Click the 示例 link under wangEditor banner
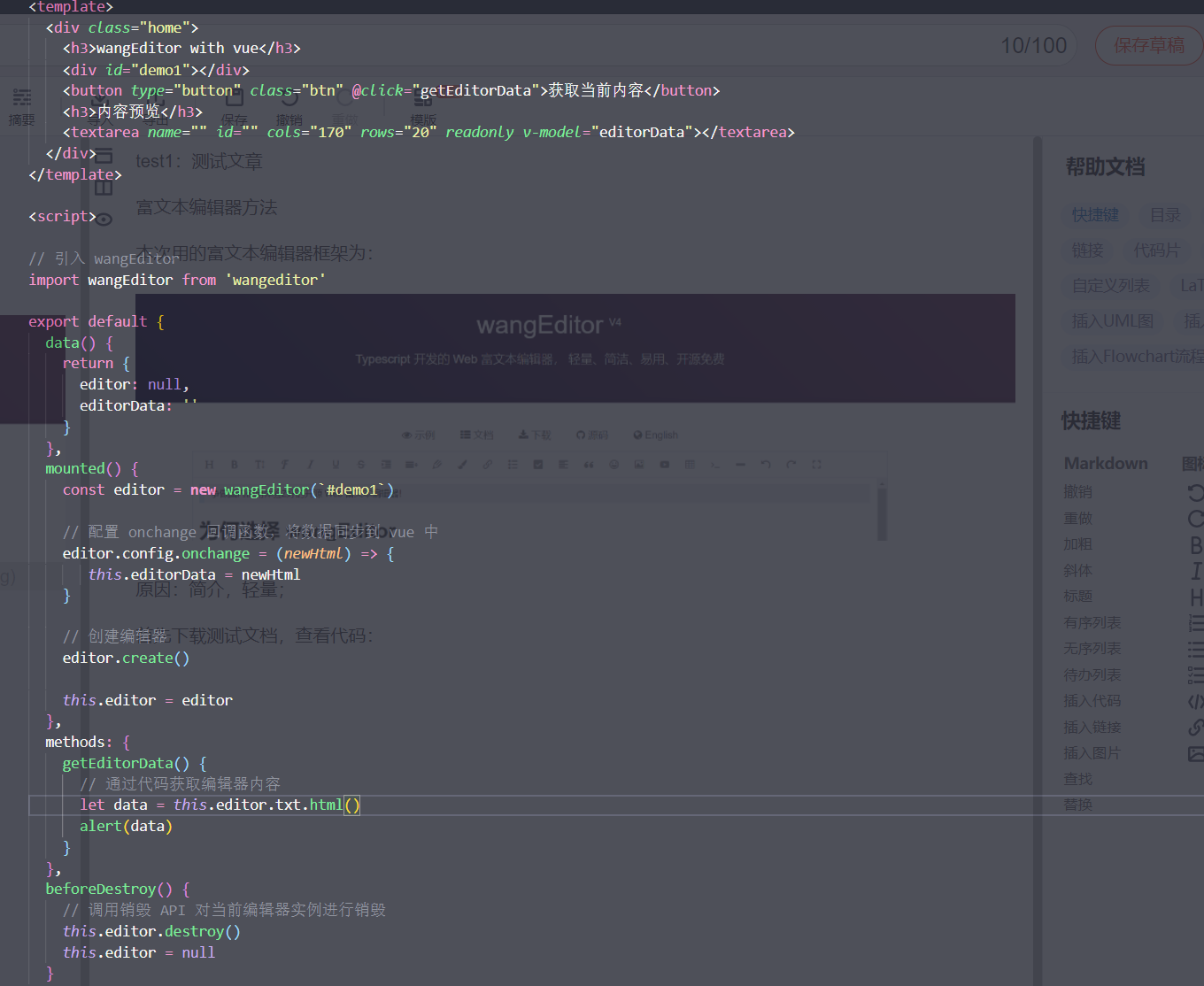The image size is (1204, 986). click(419, 435)
